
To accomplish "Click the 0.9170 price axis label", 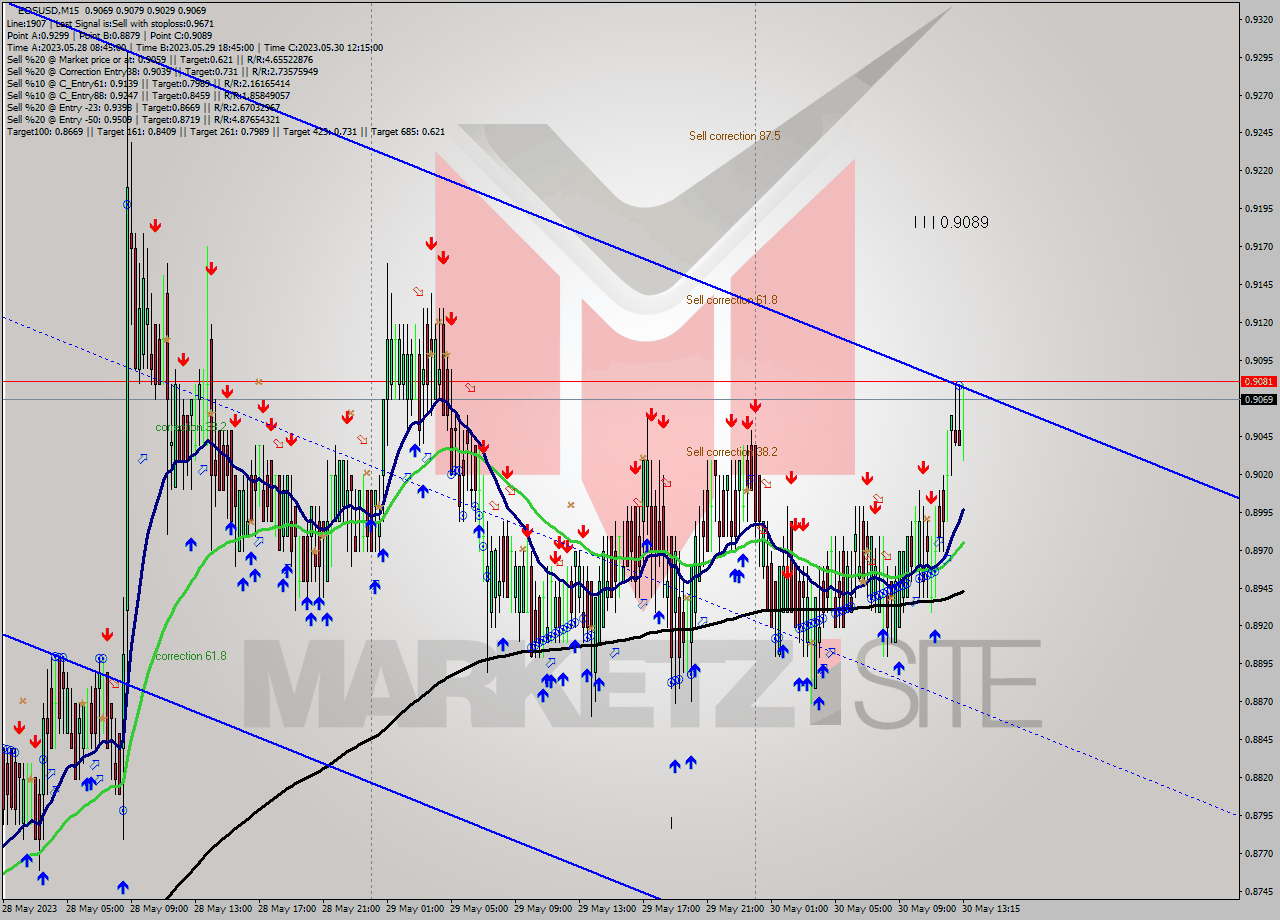I will click(1258, 247).
